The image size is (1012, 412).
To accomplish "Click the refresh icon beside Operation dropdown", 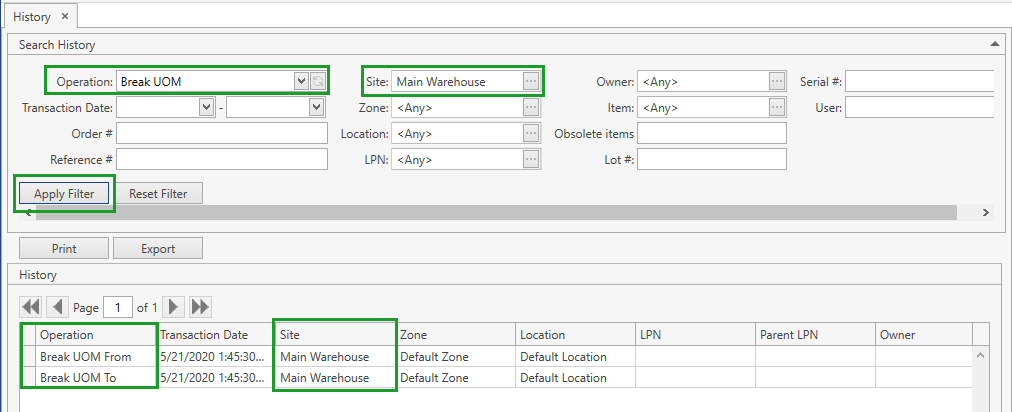I will 318,81.
